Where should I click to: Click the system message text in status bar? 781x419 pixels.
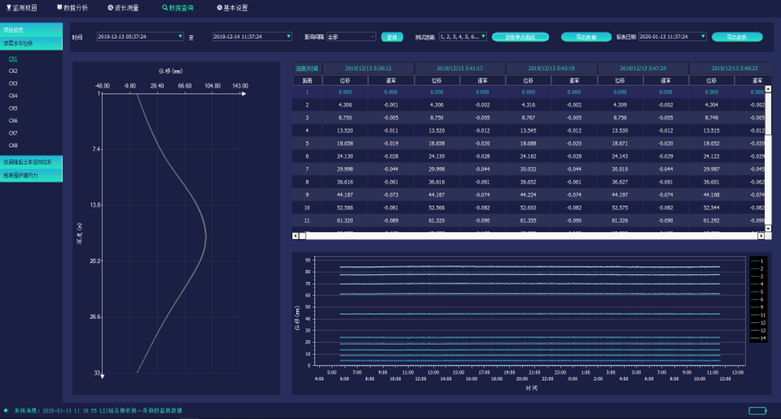98,411
